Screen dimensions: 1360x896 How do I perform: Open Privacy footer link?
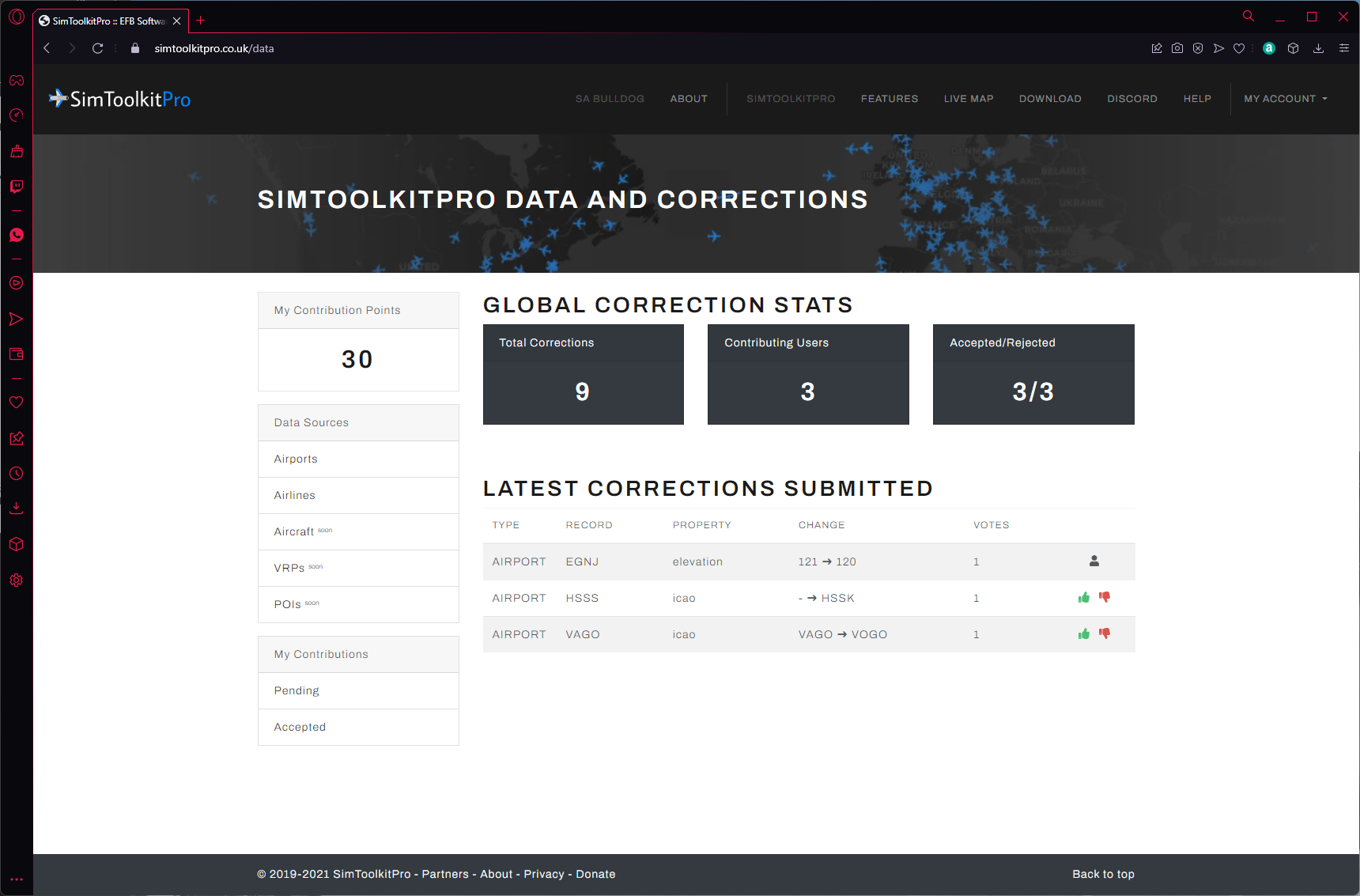point(544,874)
